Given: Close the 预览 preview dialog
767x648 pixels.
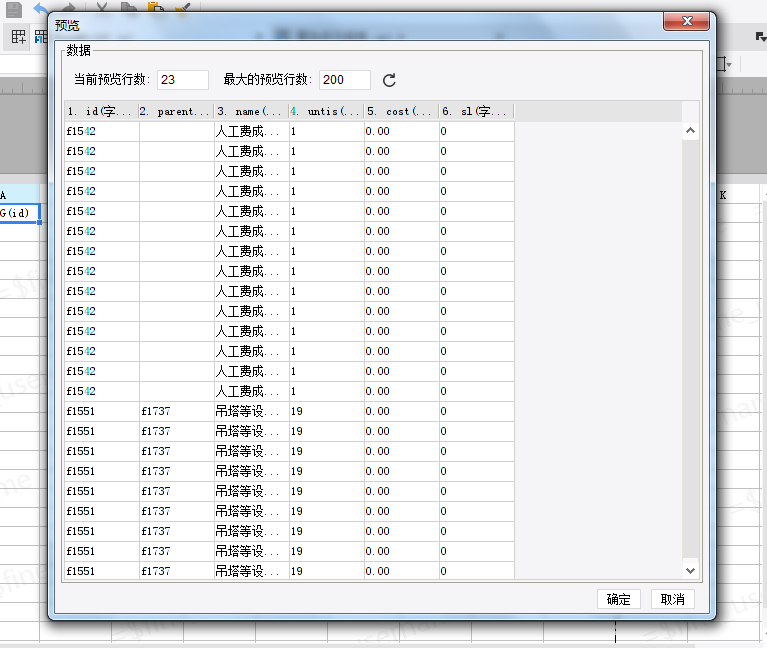Looking at the screenshot, I should (x=686, y=21).
